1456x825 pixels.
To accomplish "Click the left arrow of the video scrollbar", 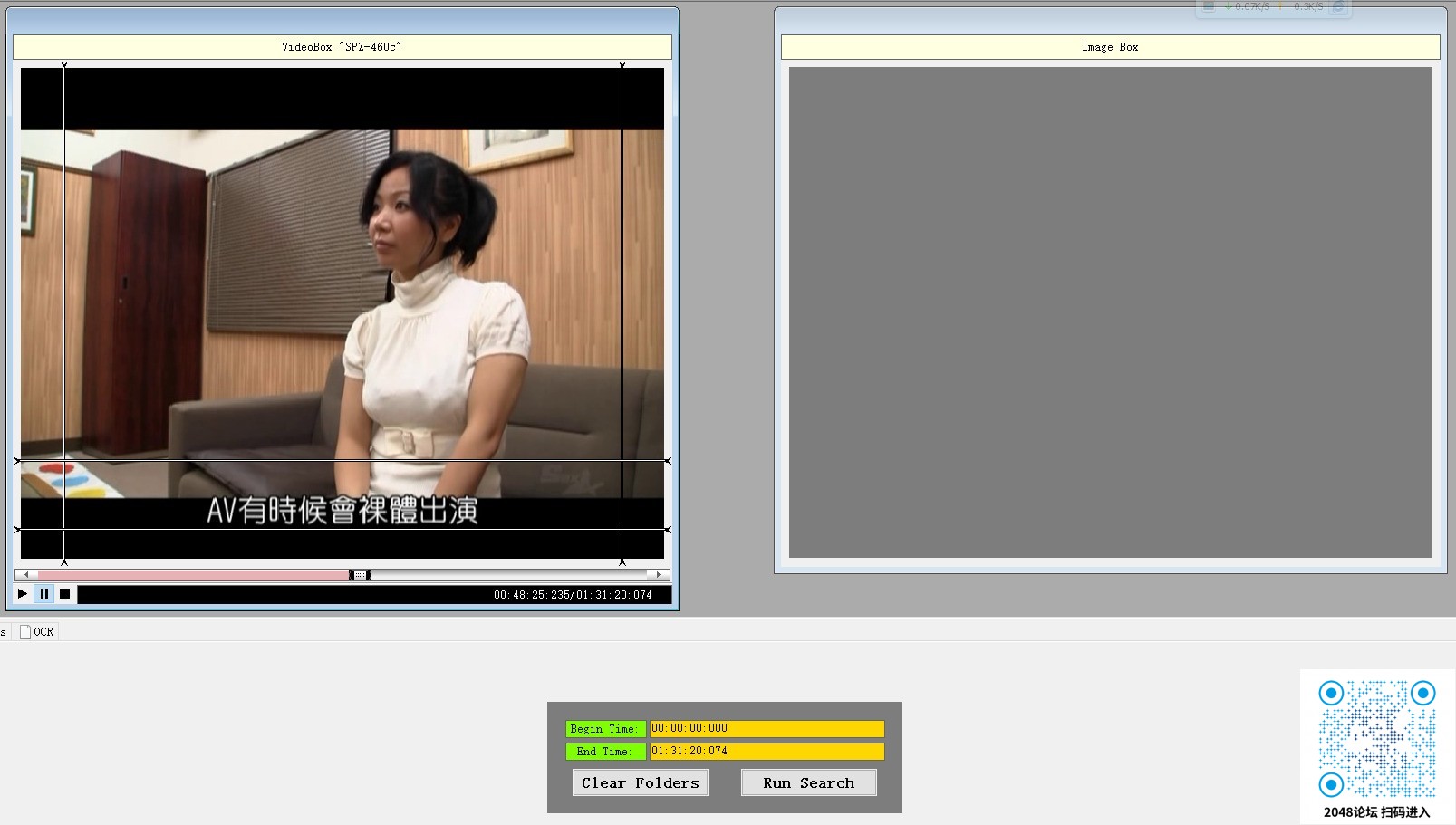I will click(x=26, y=575).
